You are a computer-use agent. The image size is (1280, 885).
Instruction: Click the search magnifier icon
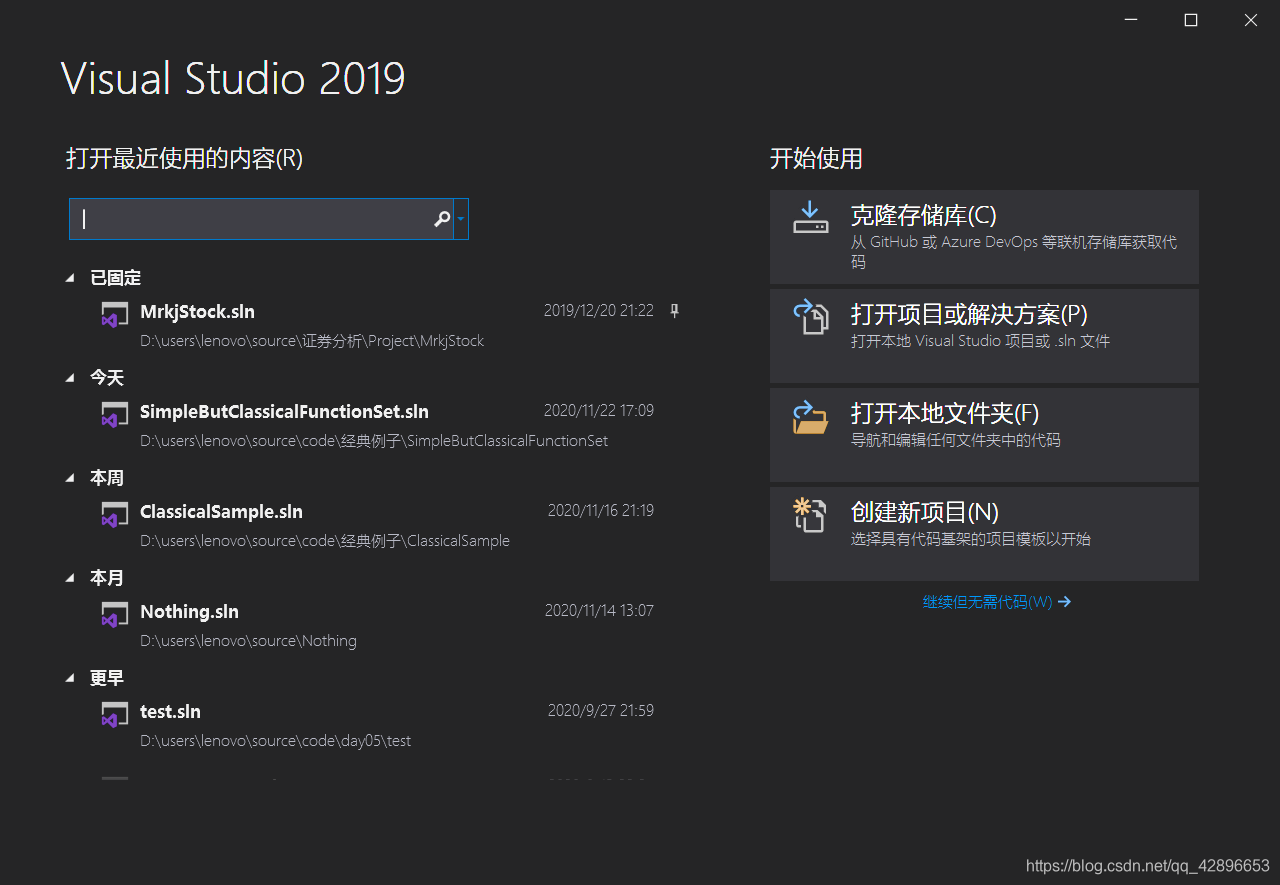click(441, 219)
